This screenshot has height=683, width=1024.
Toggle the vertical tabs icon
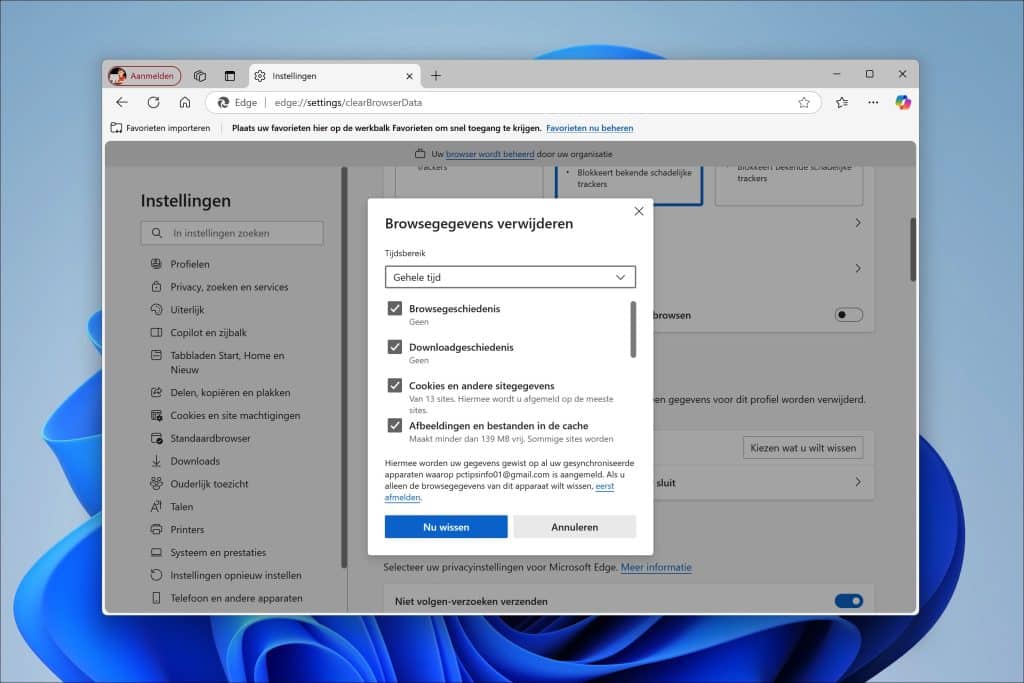click(230, 76)
